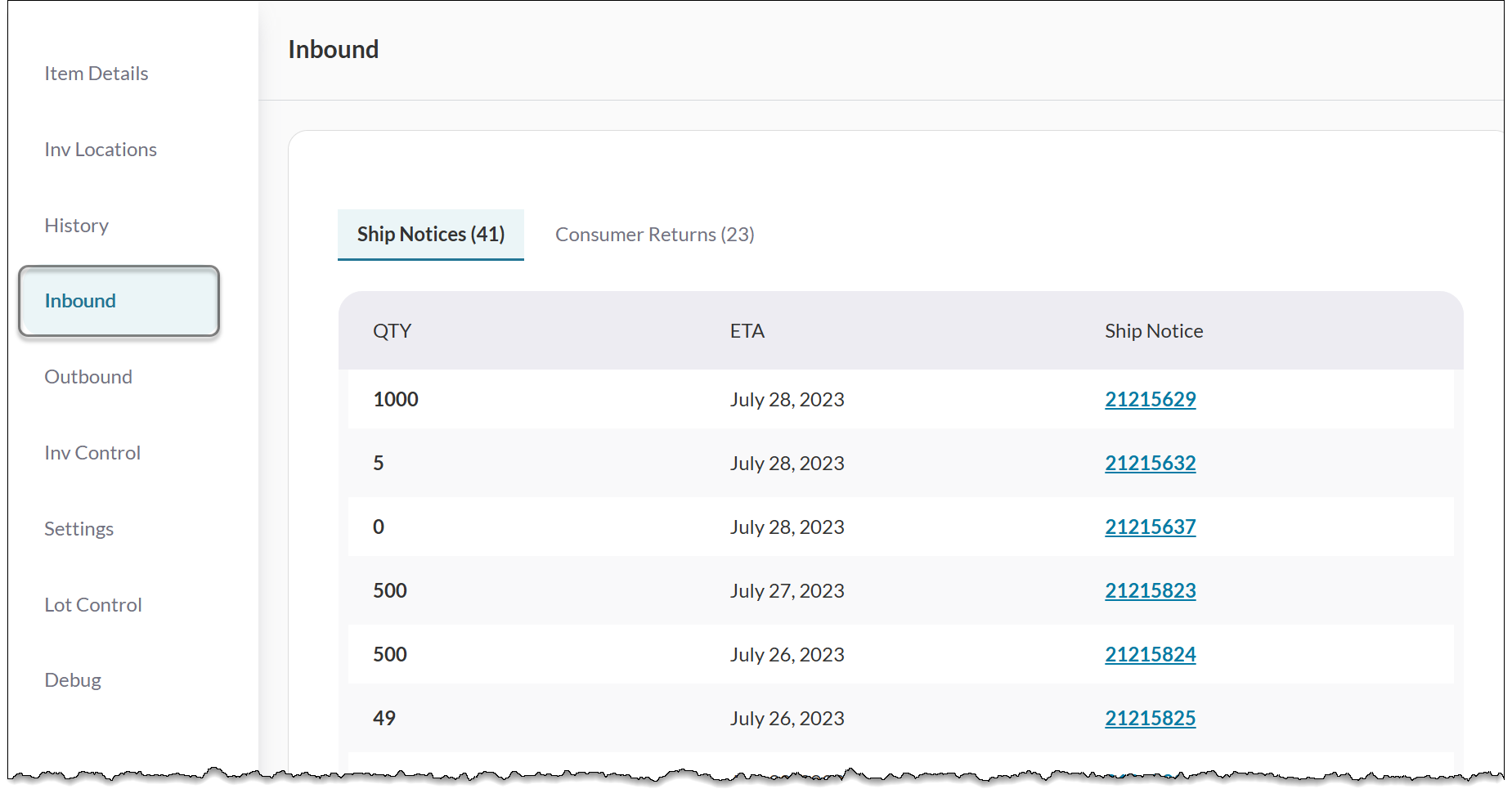Open the History page

pyautogui.click(x=76, y=226)
